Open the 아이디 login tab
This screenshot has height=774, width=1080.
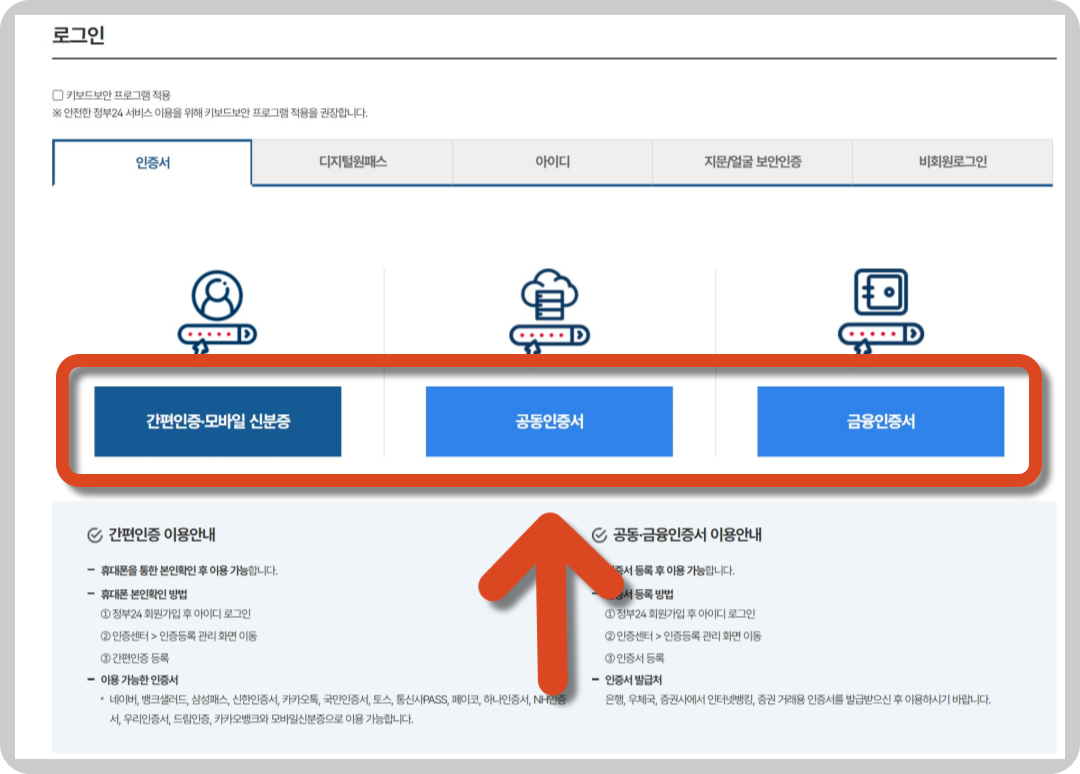[551, 162]
